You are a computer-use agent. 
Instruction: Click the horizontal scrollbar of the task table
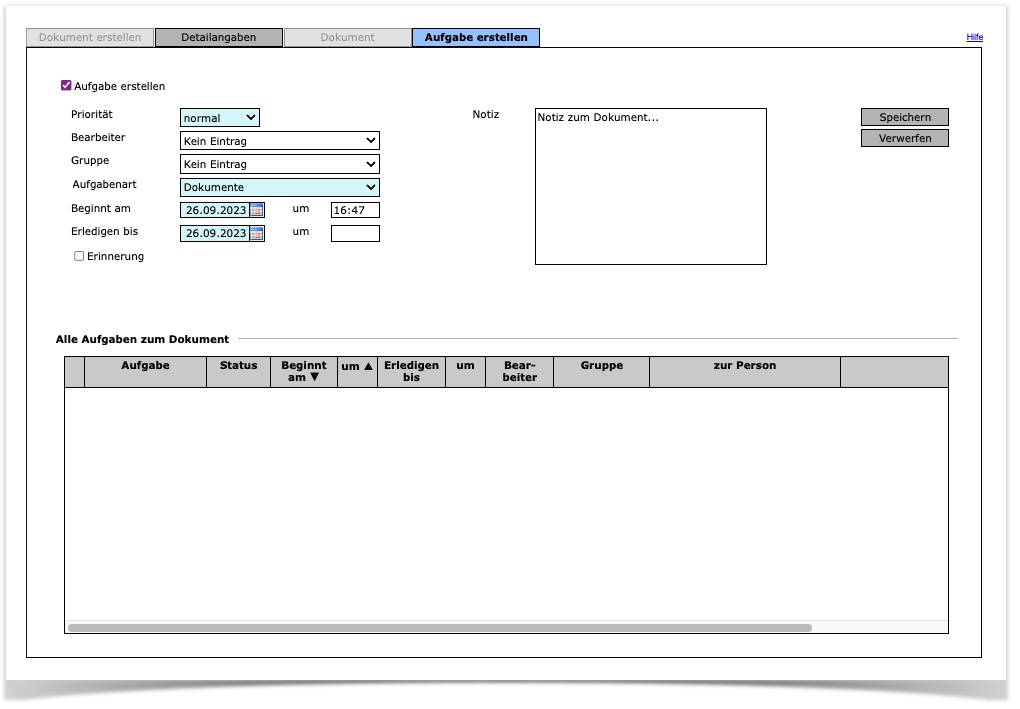[440, 628]
